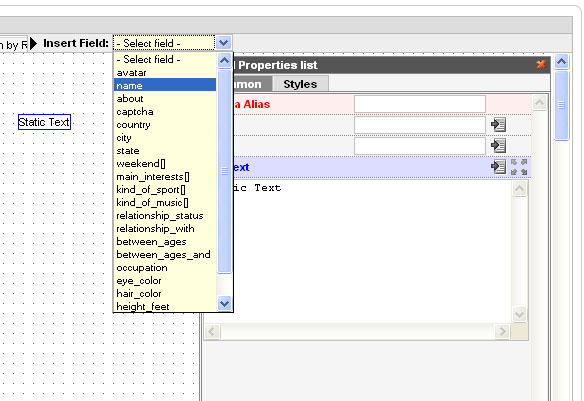Click the page scrollbar up arrow
This screenshot has width=584, height=401.
coord(562,61)
